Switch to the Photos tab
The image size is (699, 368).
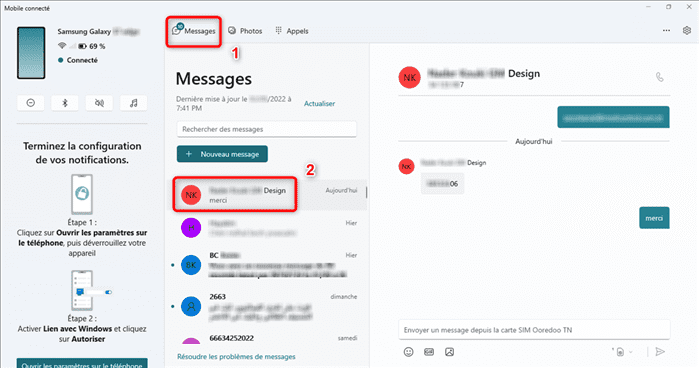245,31
